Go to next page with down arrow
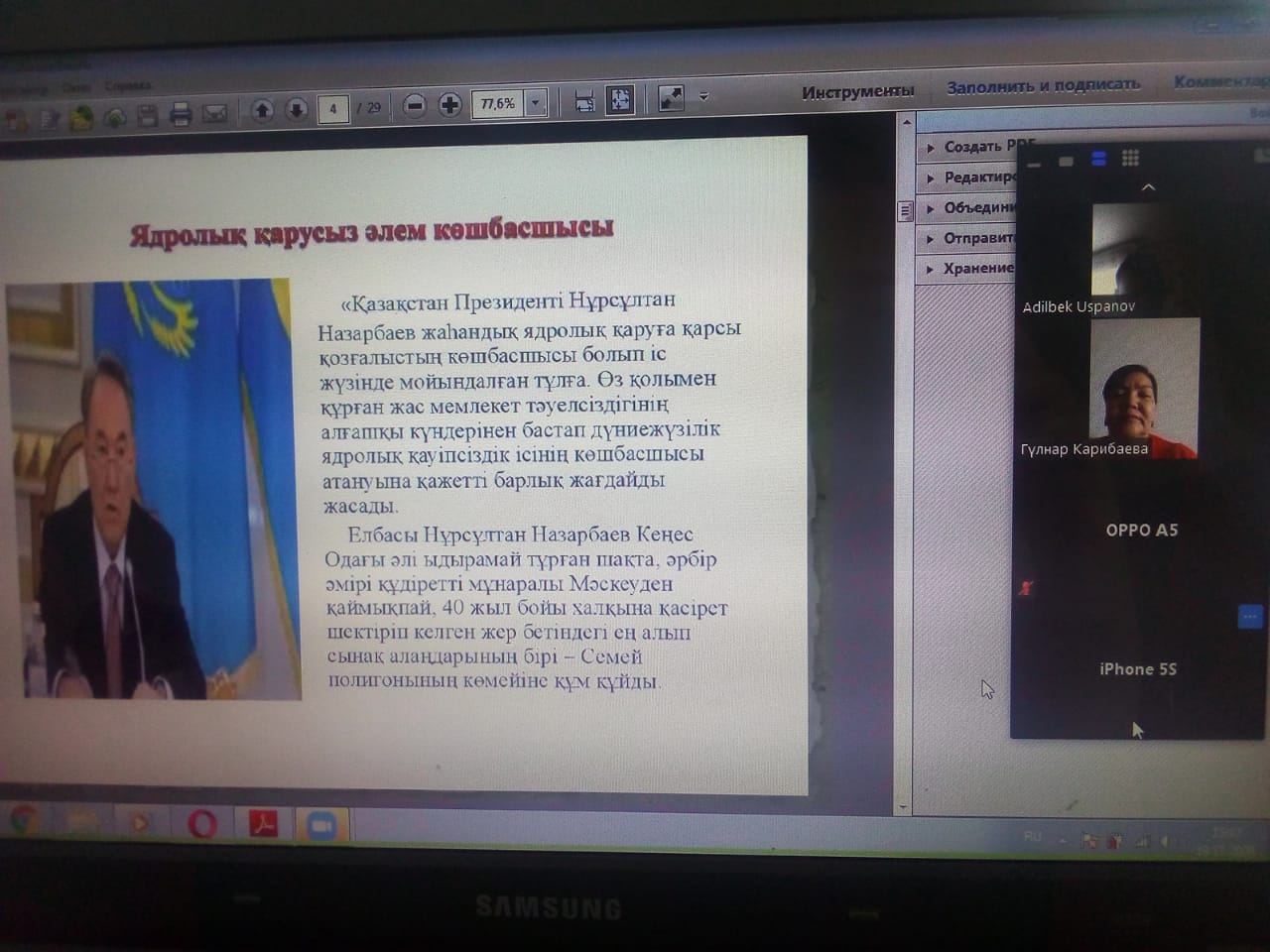 pyautogui.click(x=296, y=109)
